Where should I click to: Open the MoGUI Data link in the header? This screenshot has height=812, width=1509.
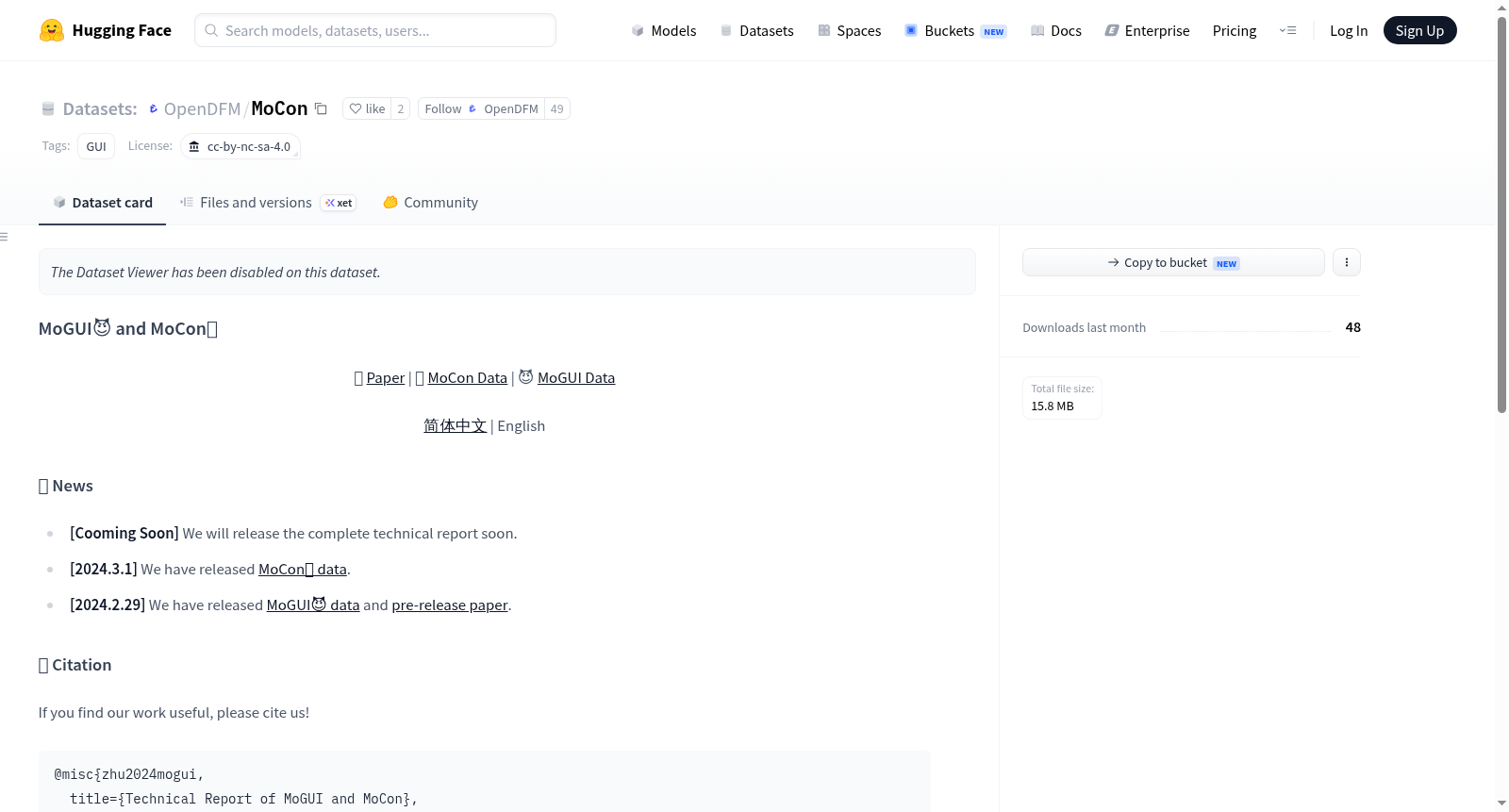(x=576, y=377)
